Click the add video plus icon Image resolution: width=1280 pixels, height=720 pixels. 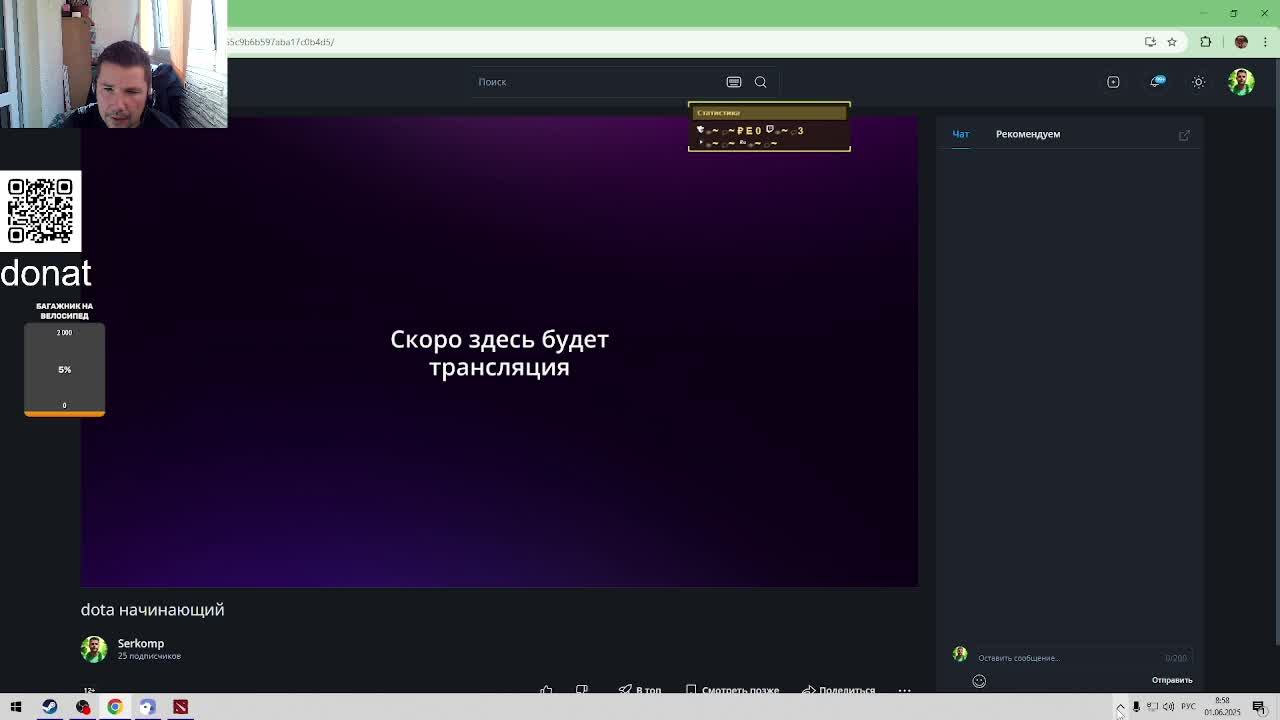coord(1113,82)
